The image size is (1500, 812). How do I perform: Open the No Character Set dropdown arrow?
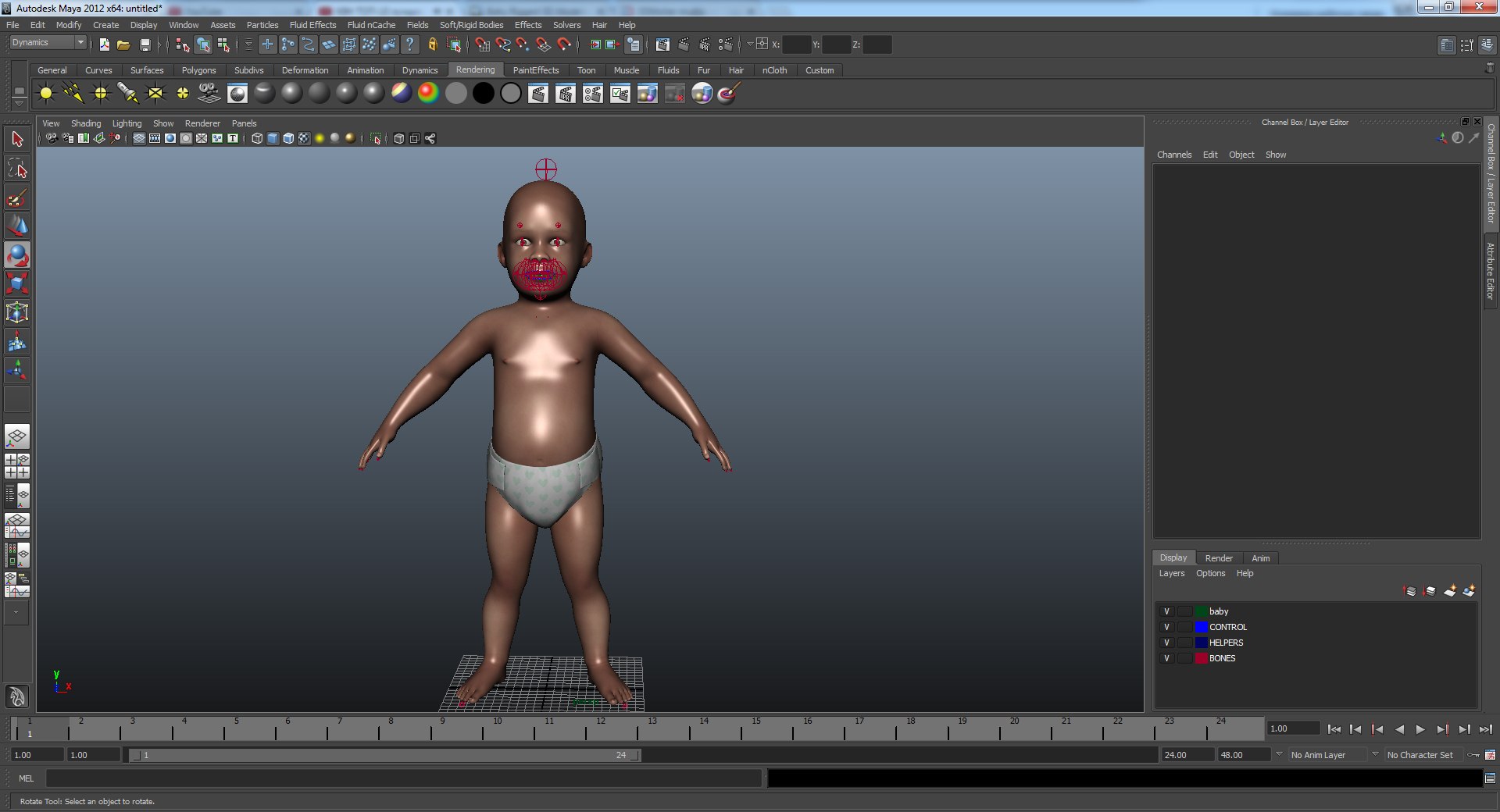pyautogui.click(x=1375, y=754)
